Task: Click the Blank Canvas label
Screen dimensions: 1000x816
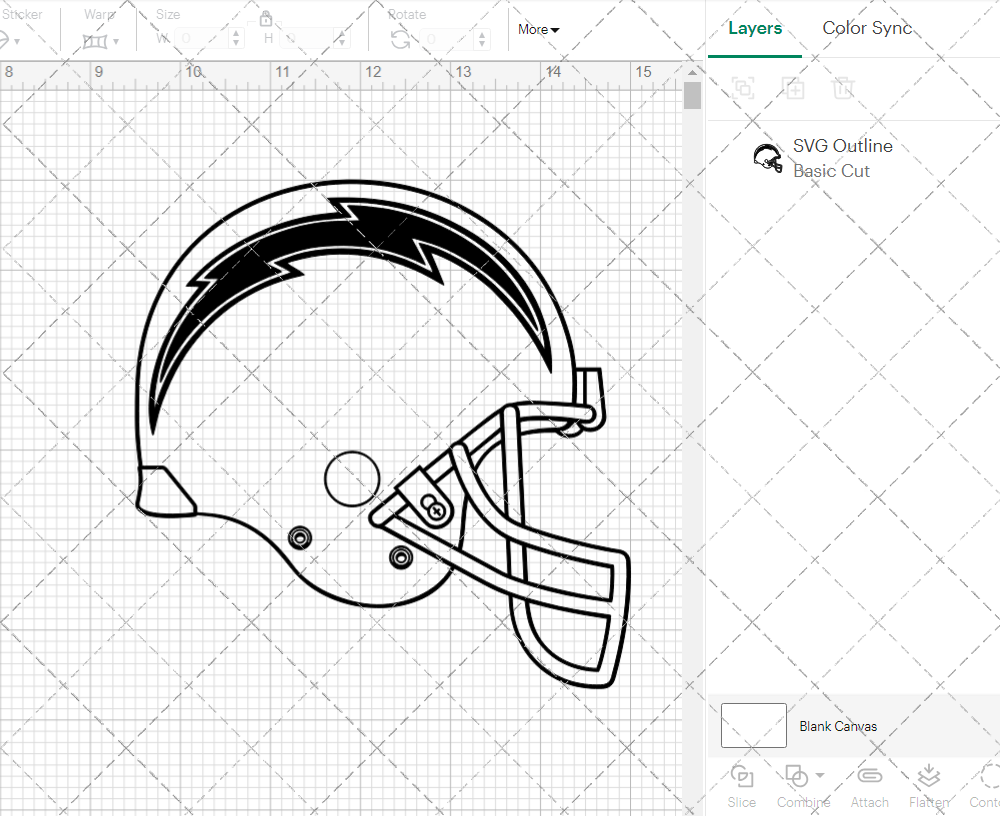Action: pos(838,726)
